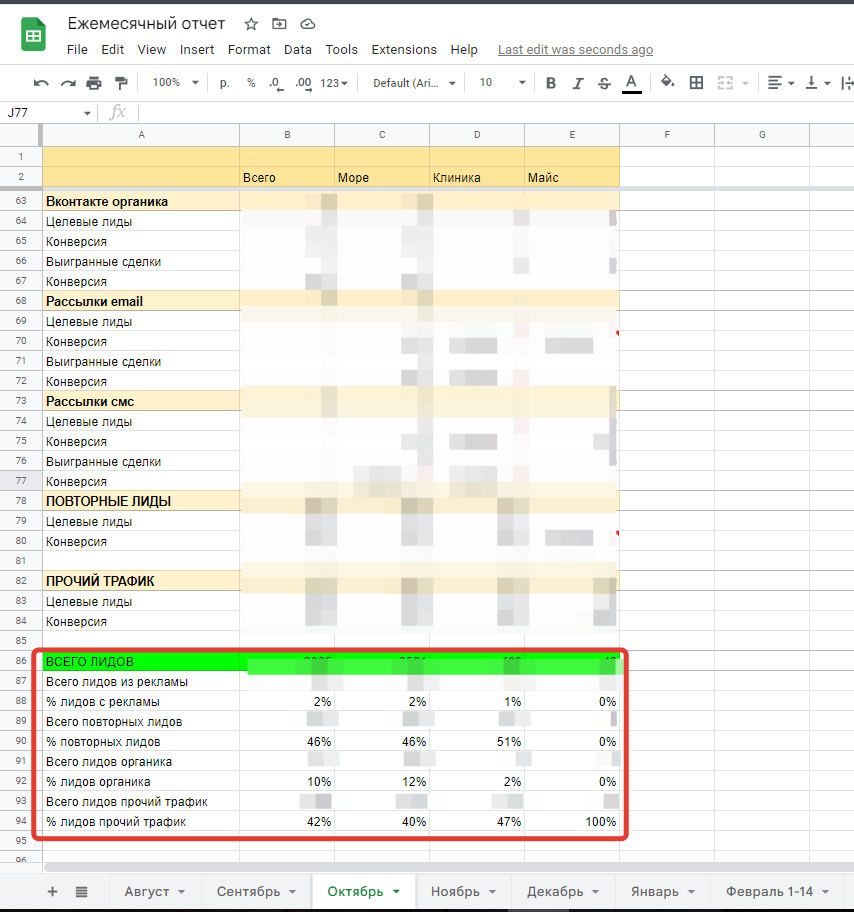Open the Insert menu
Viewport: 854px width, 912px height.
click(197, 50)
